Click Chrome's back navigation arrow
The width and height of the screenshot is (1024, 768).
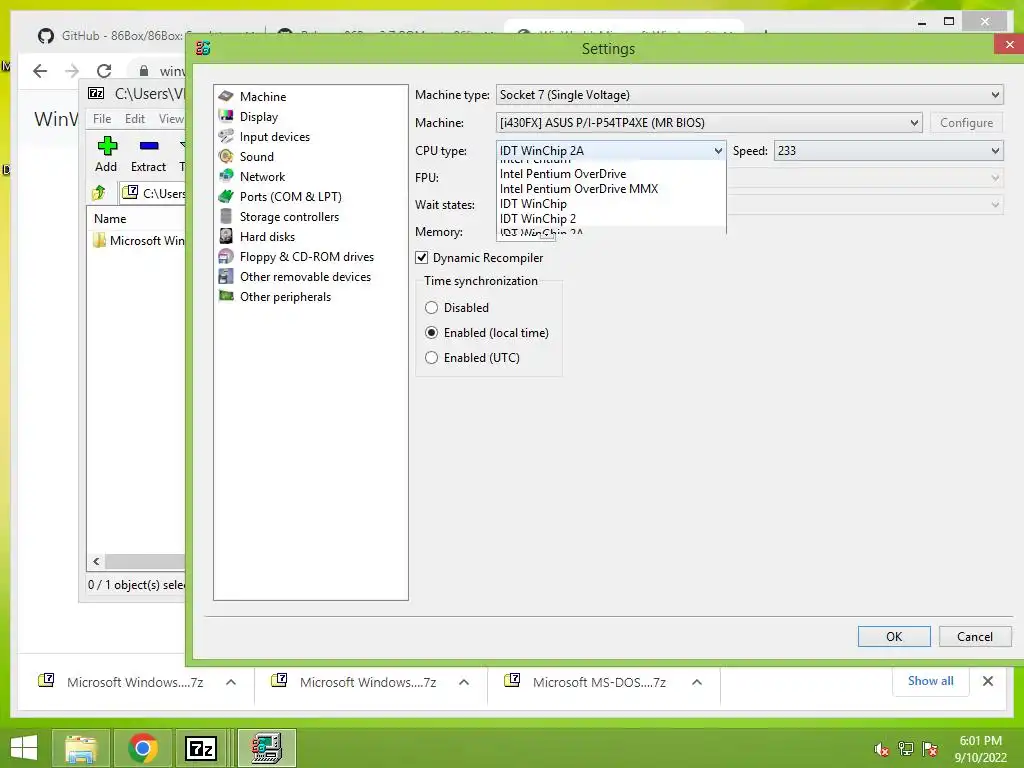[x=40, y=71]
